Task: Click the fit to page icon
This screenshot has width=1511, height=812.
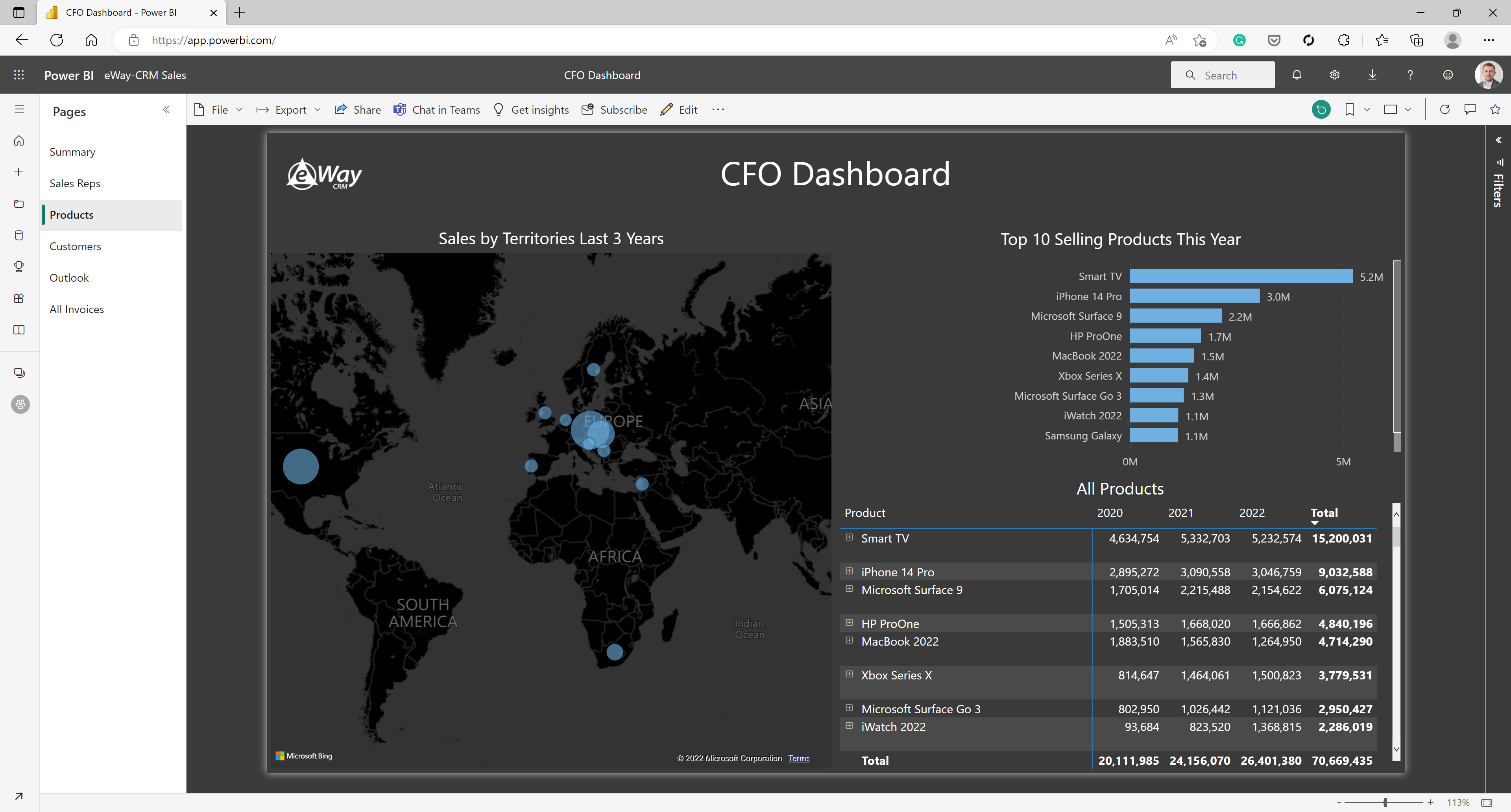Action: 1486,803
